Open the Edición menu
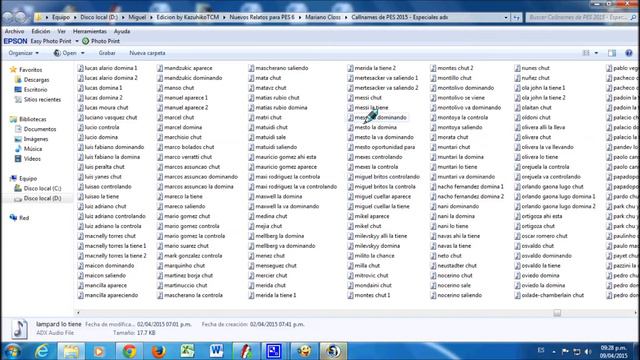Image resolution: width=640 pixels, height=360 pixels. tap(41, 31)
